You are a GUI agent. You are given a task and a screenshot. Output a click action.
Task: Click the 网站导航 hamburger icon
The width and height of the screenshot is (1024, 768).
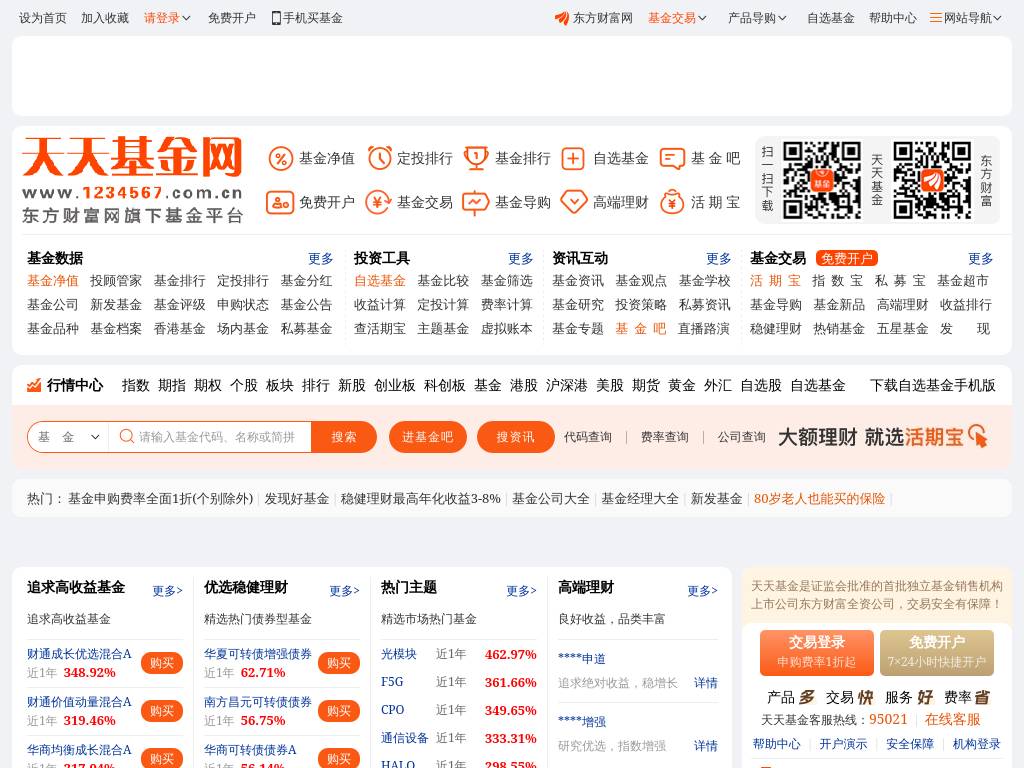pyautogui.click(x=936, y=18)
